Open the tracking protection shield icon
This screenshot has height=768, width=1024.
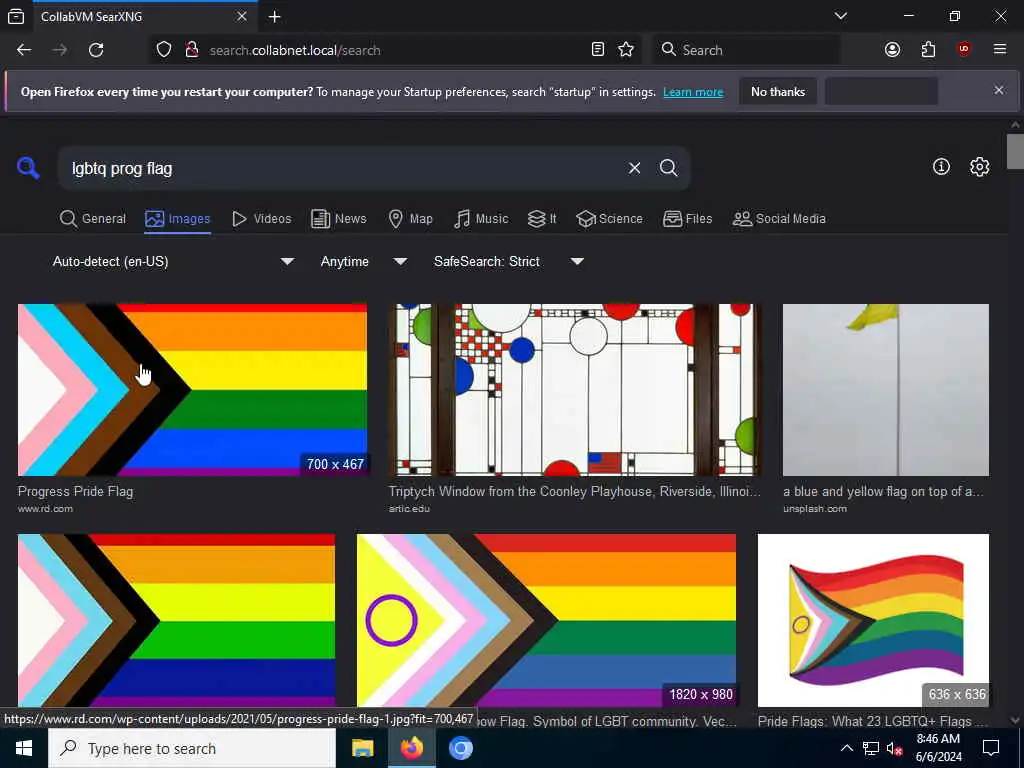[164, 50]
